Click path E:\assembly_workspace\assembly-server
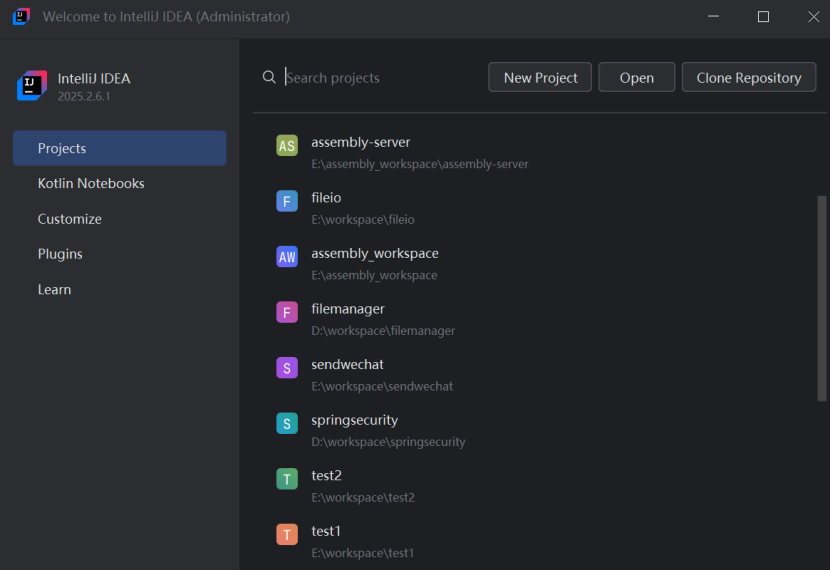Screen dimensions: 830x570 click(420, 164)
